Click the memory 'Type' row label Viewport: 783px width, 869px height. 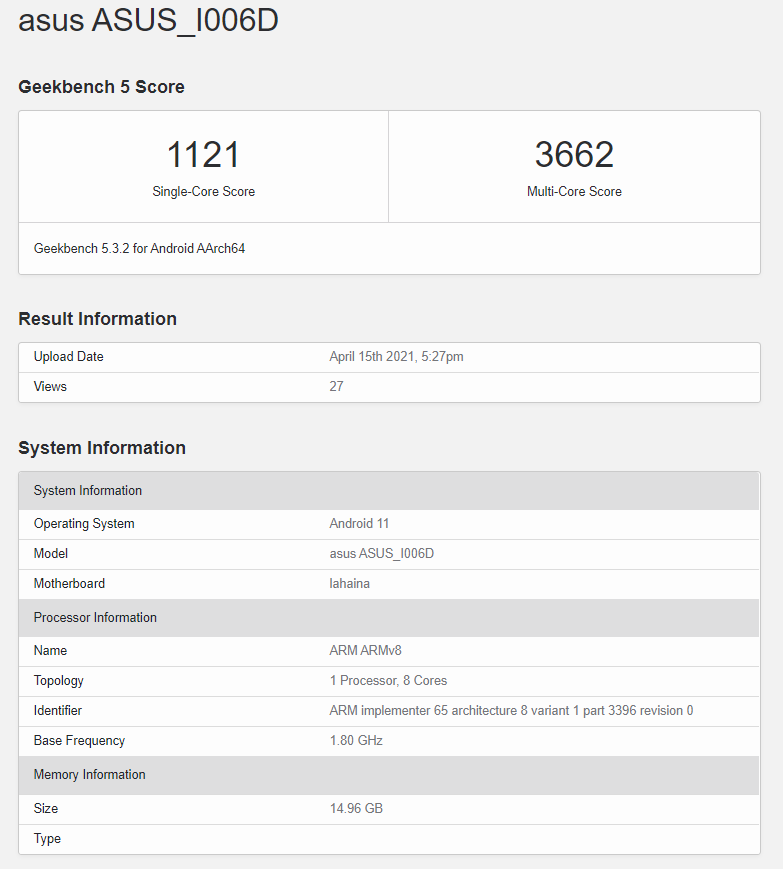(x=47, y=839)
